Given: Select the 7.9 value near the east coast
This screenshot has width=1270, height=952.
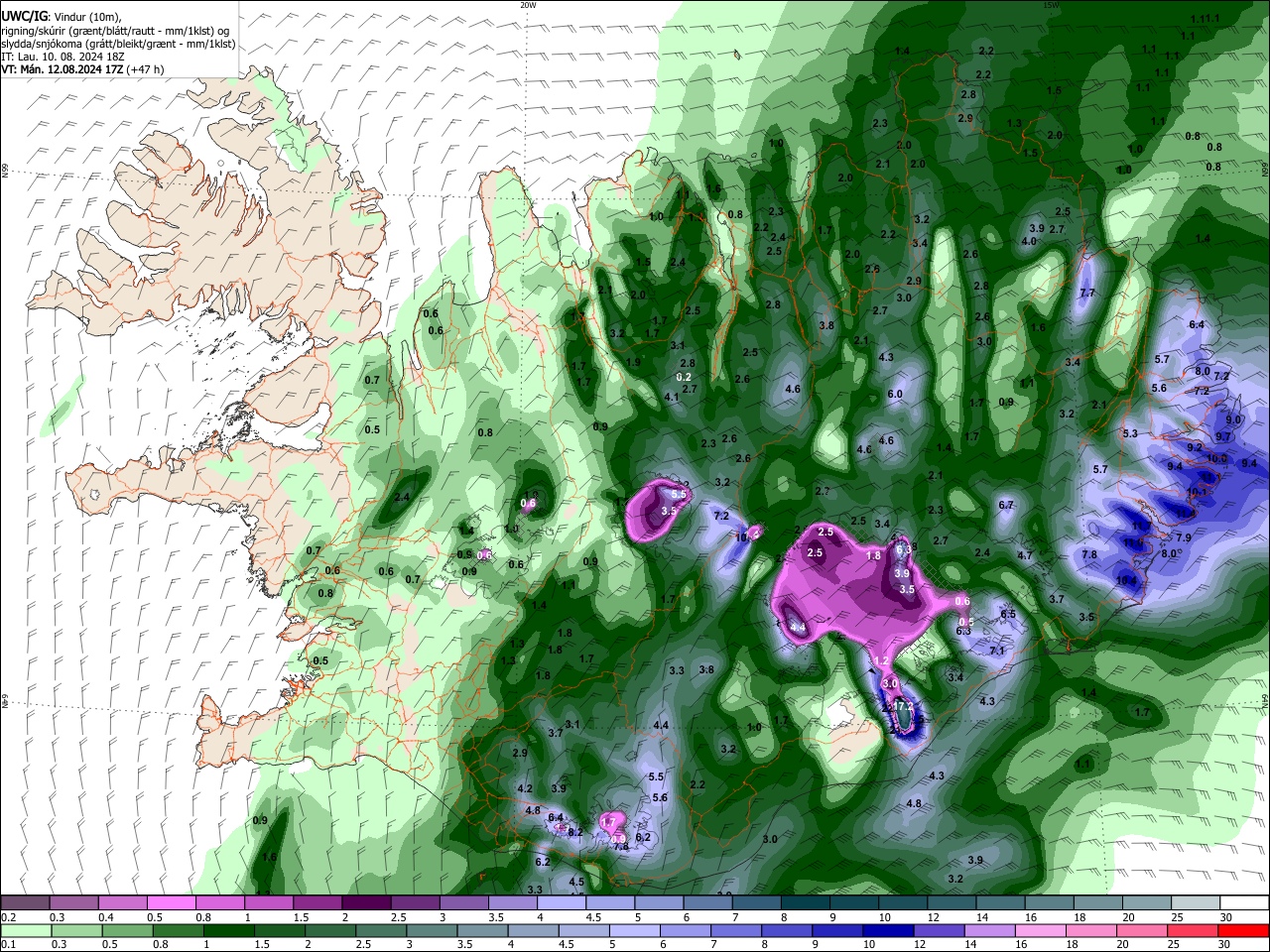Looking at the screenshot, I should point(1183,536).
